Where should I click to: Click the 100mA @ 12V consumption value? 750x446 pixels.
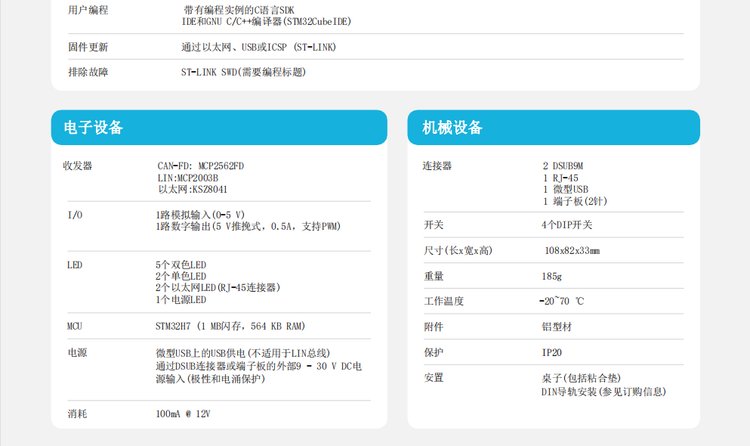click(184, 413)
